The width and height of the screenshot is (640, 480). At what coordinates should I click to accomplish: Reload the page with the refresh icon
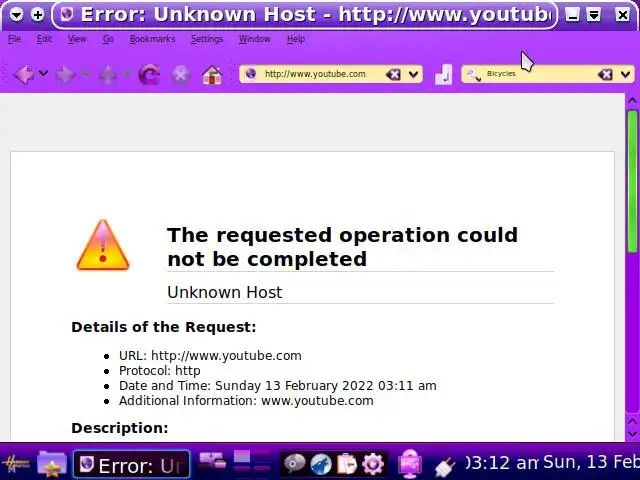point(149,75)
